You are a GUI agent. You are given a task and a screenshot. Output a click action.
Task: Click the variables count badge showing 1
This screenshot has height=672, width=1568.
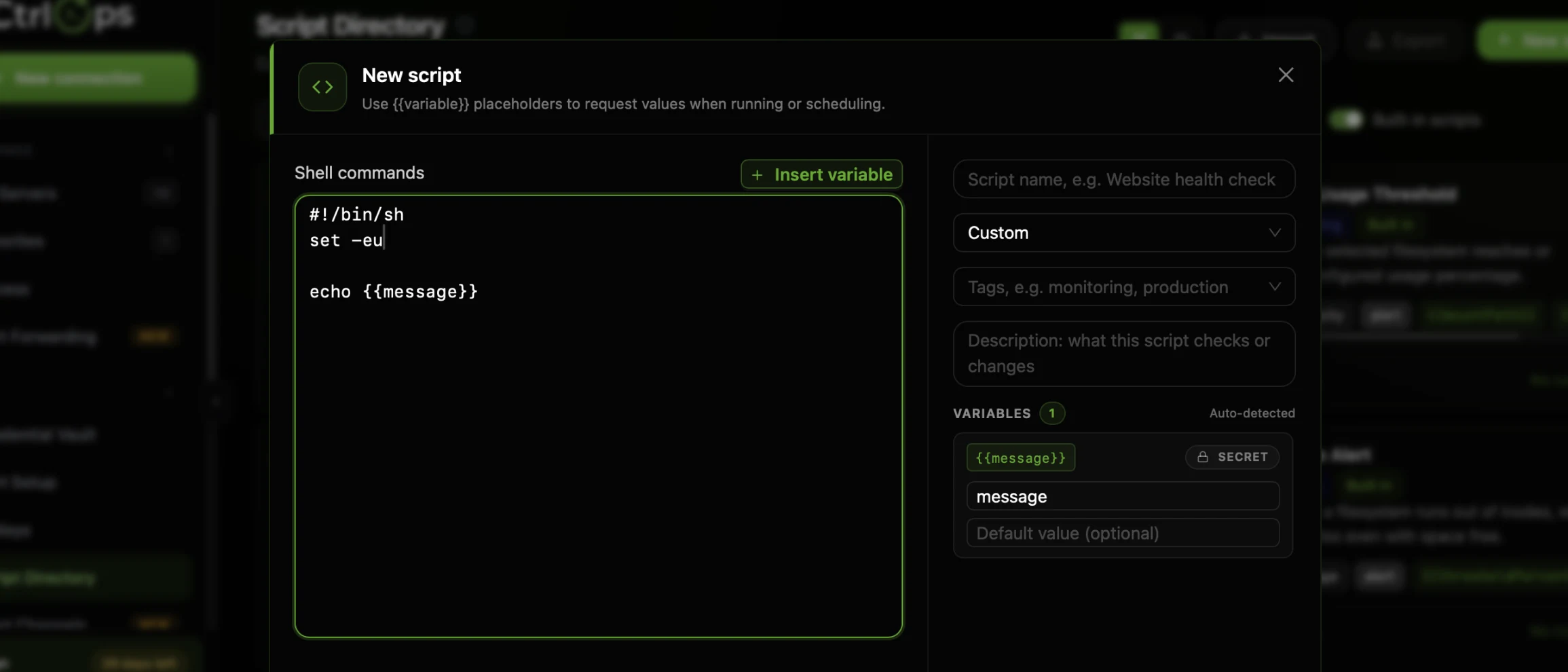[x=1051, y=413]
